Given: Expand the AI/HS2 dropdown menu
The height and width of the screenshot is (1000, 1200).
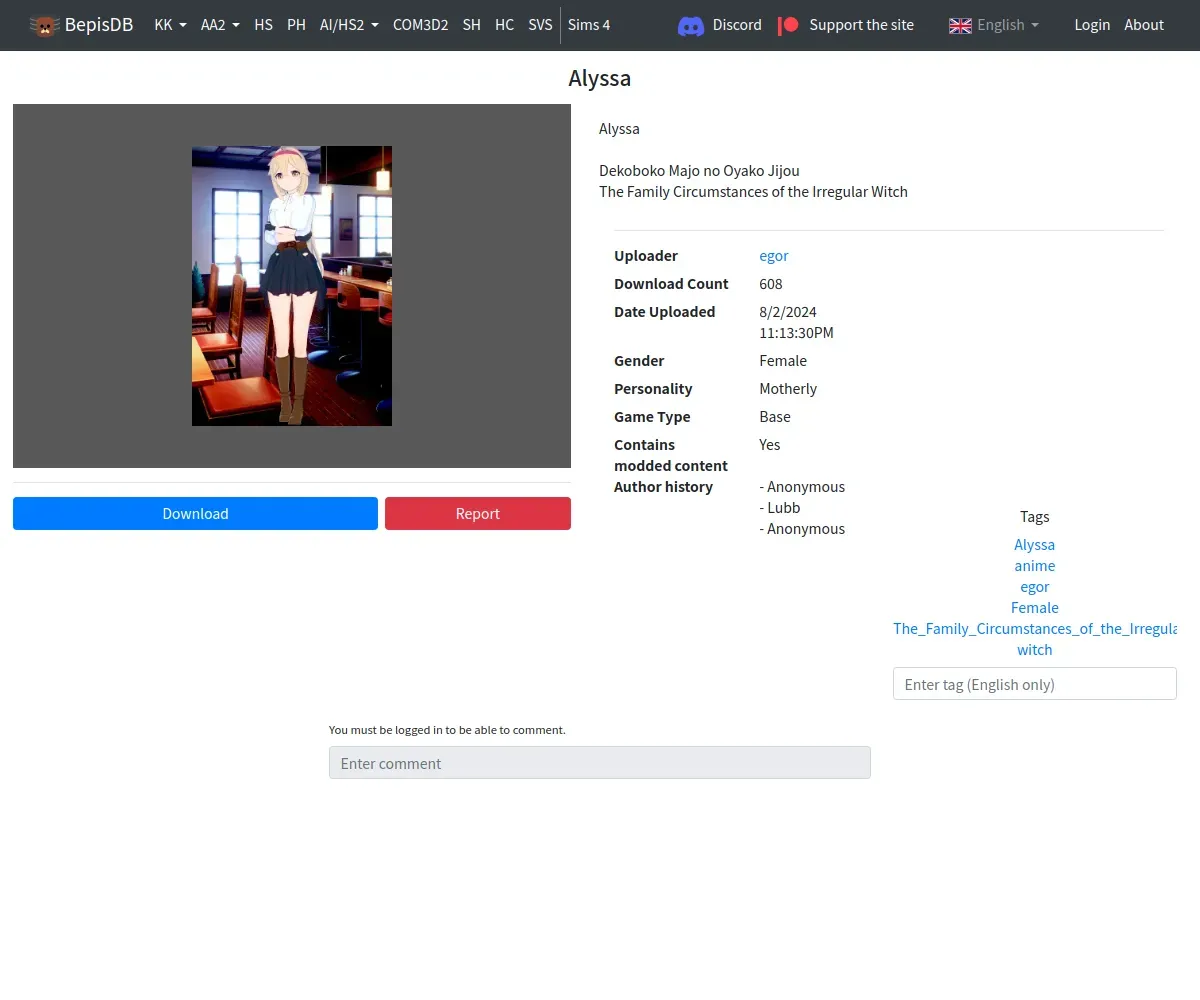Looking at the screenshot, I should pyautogui.click(x=349, y=25).
